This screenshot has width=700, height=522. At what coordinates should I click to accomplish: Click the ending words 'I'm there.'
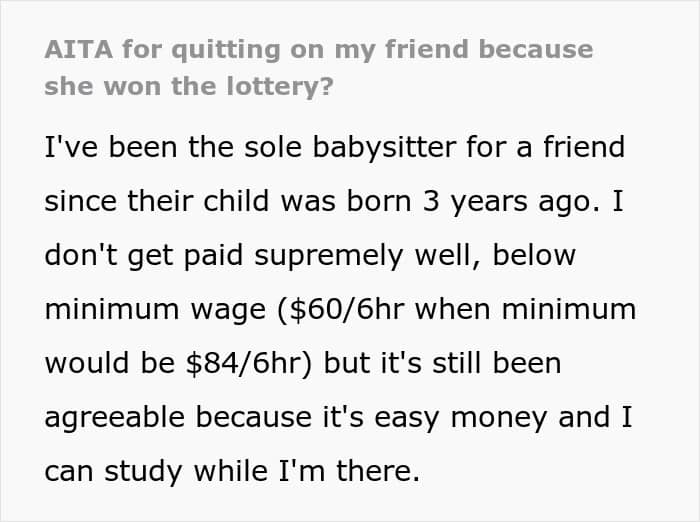tap(349, 471)
